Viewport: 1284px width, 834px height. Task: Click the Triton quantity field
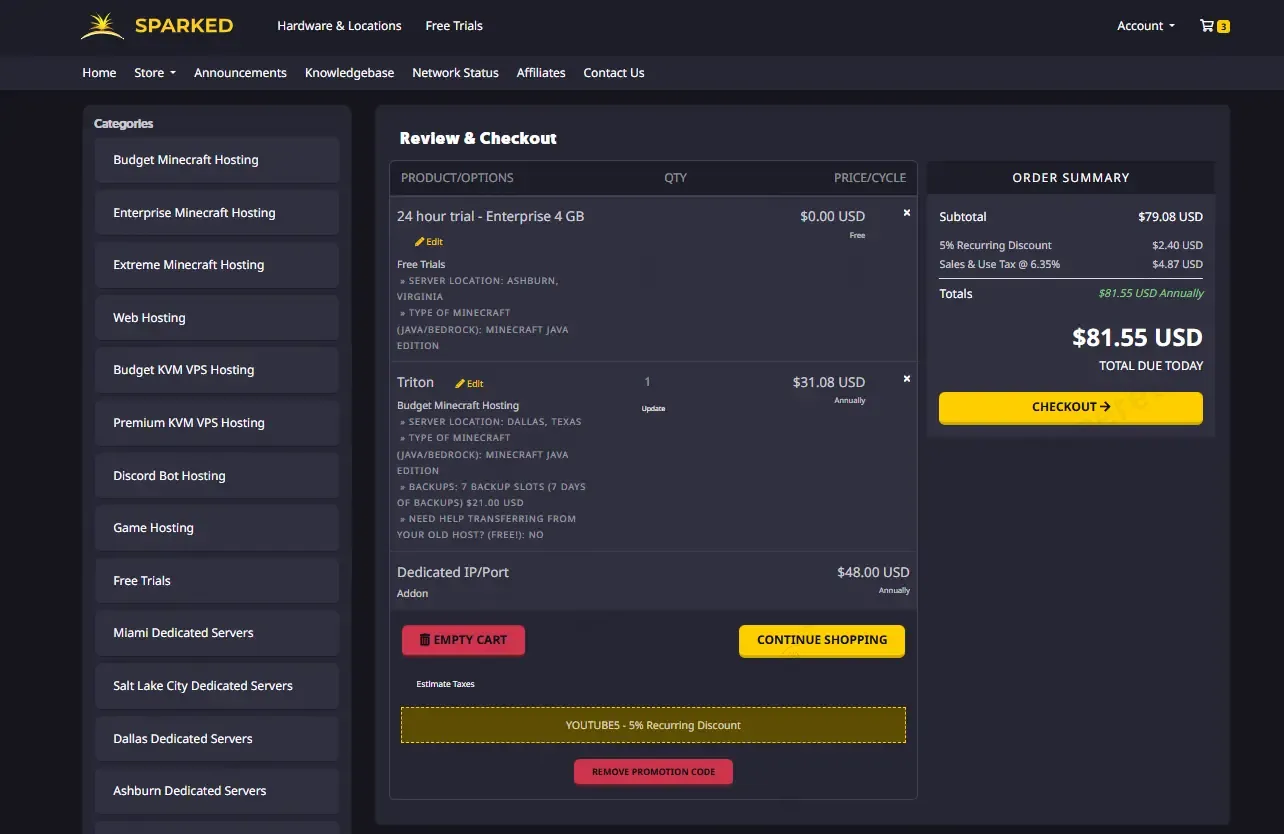pyautogui.click(x=648, y=382)
